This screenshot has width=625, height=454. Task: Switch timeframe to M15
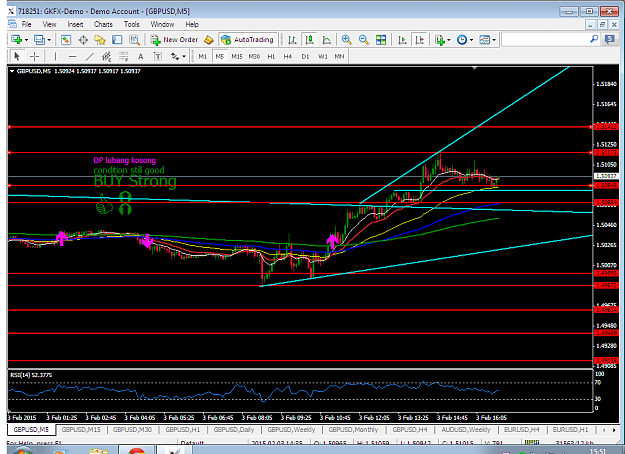coord(237,57)
